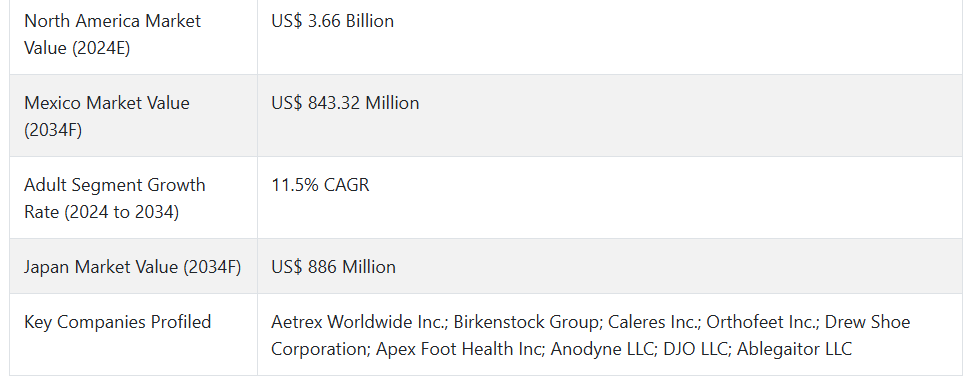Click the Japan Market Value (2034F) label

click(133, 267)
